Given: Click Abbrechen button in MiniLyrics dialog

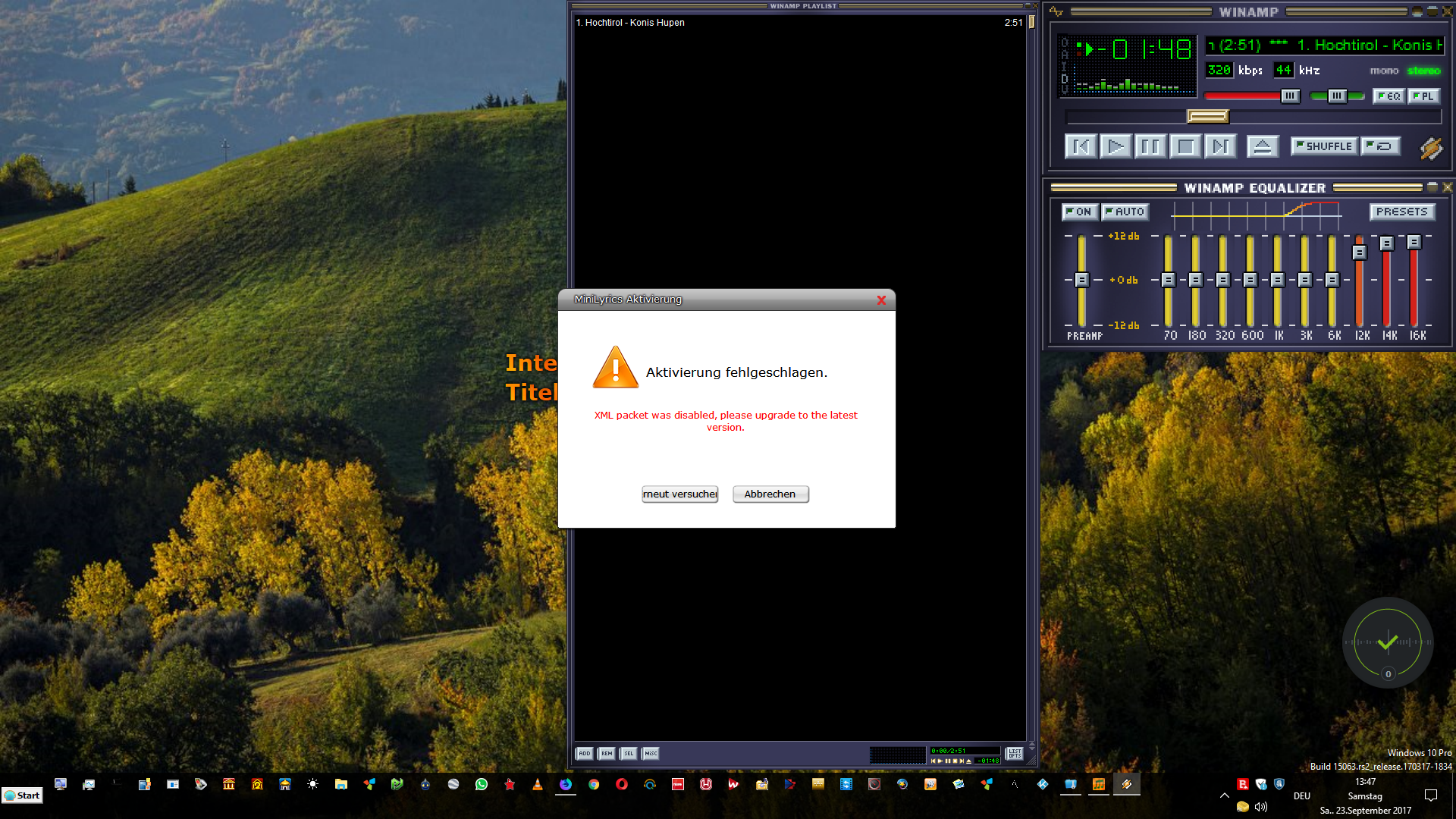Looking at the screenshot, I should pos(770,494).
